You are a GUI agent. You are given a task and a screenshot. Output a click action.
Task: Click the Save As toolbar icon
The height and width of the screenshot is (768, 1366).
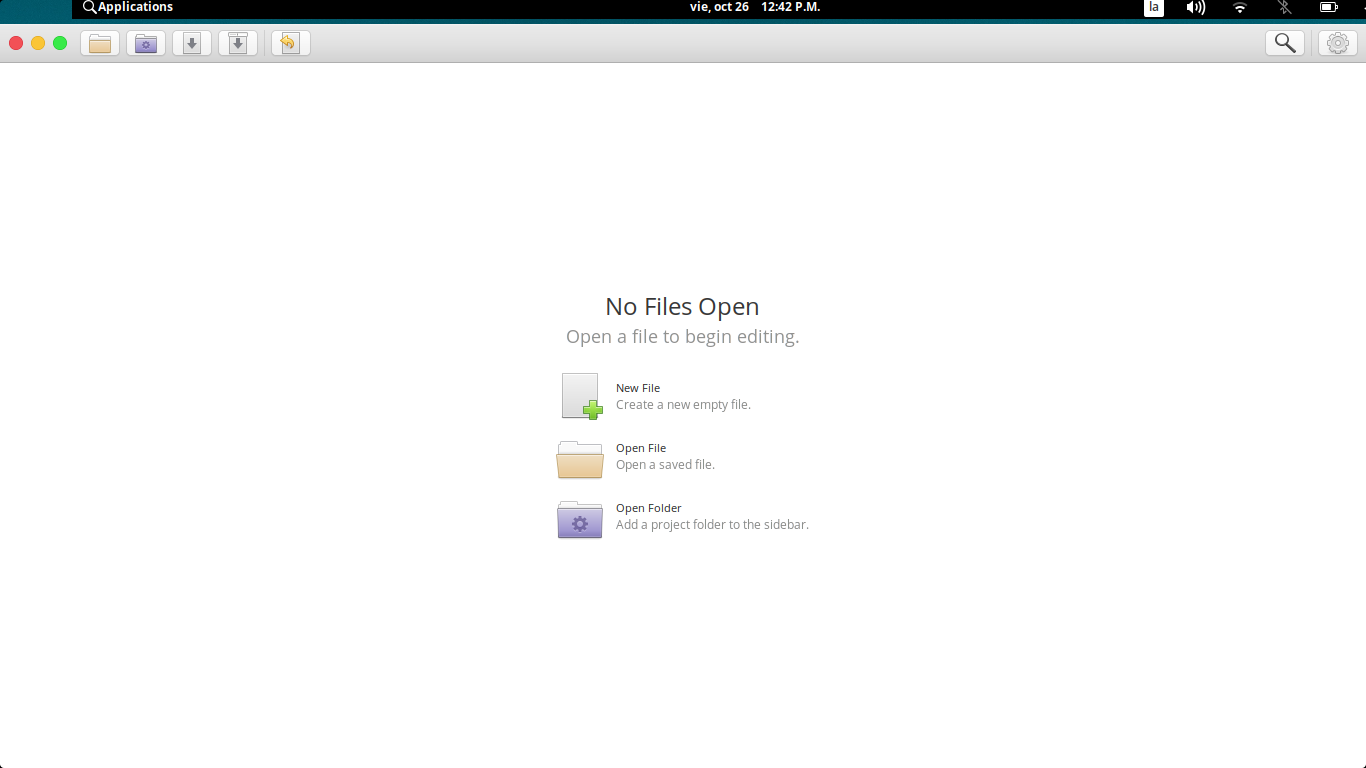tap(237, 43)
